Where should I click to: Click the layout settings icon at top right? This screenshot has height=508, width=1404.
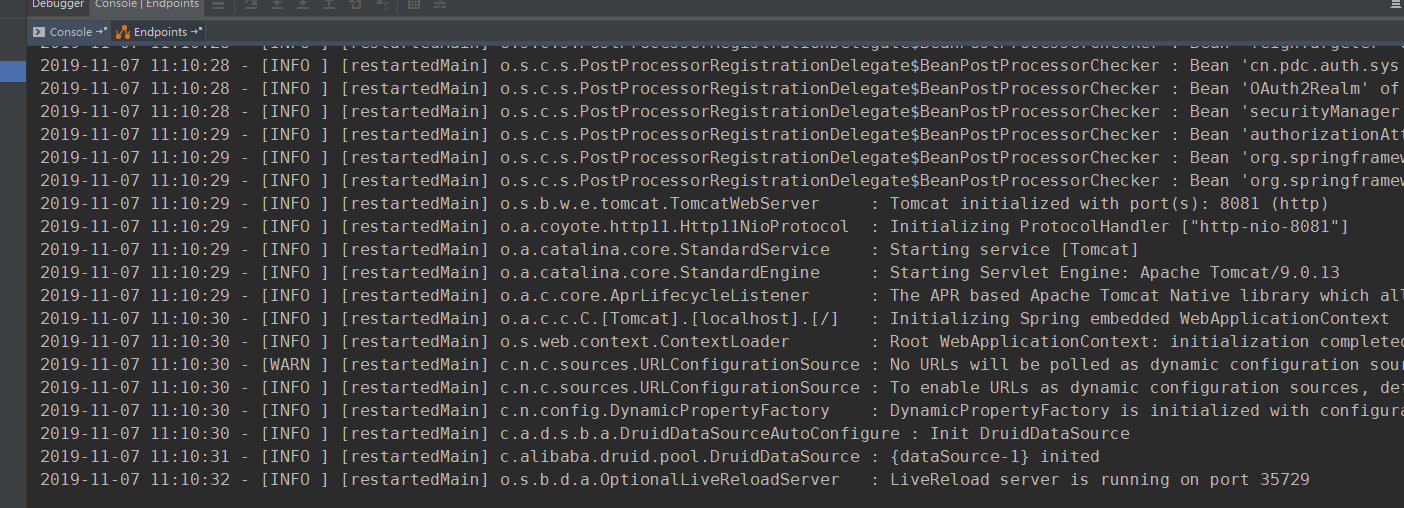[1395, 5]
